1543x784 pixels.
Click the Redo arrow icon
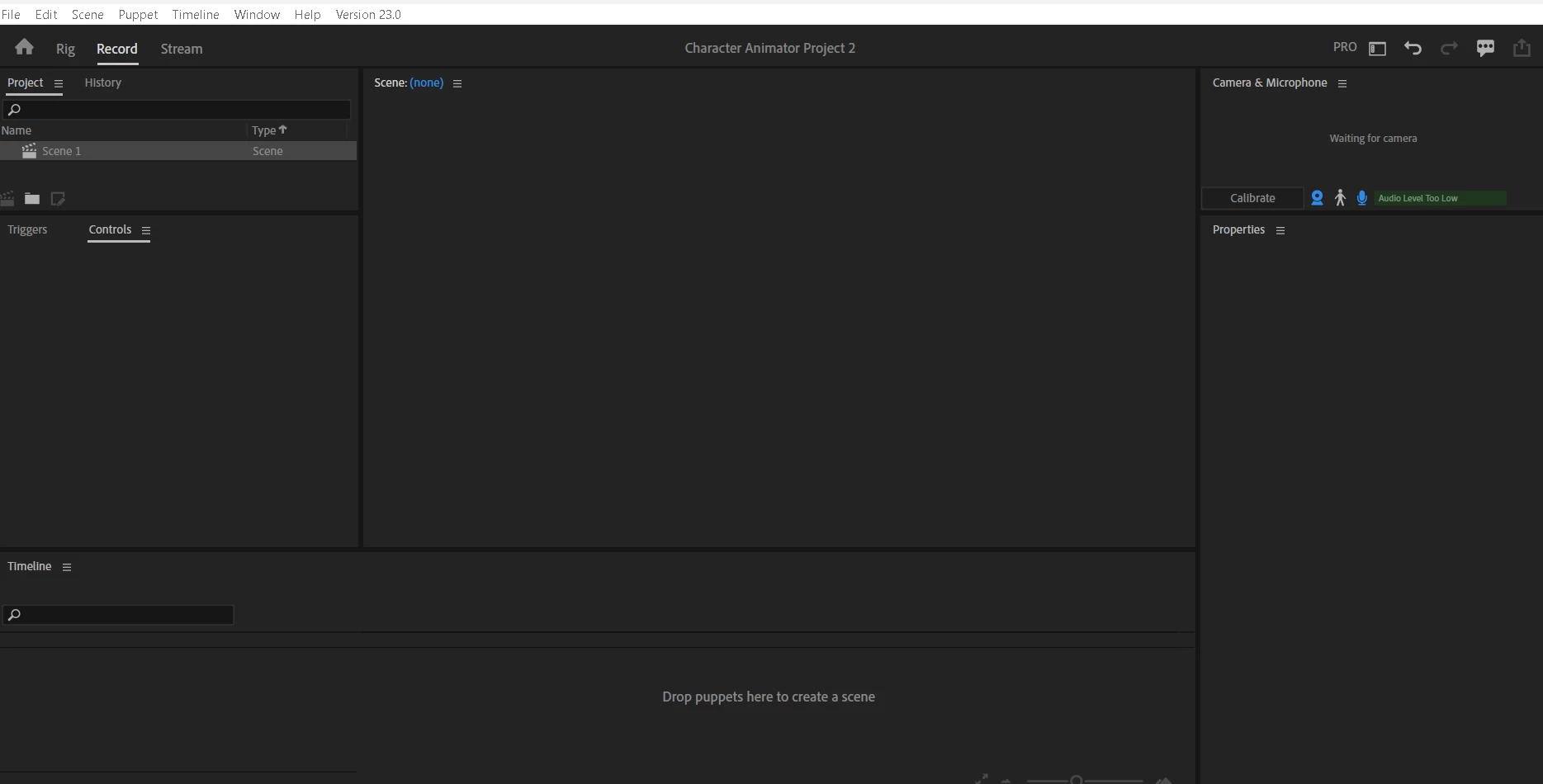(1449, 49)
